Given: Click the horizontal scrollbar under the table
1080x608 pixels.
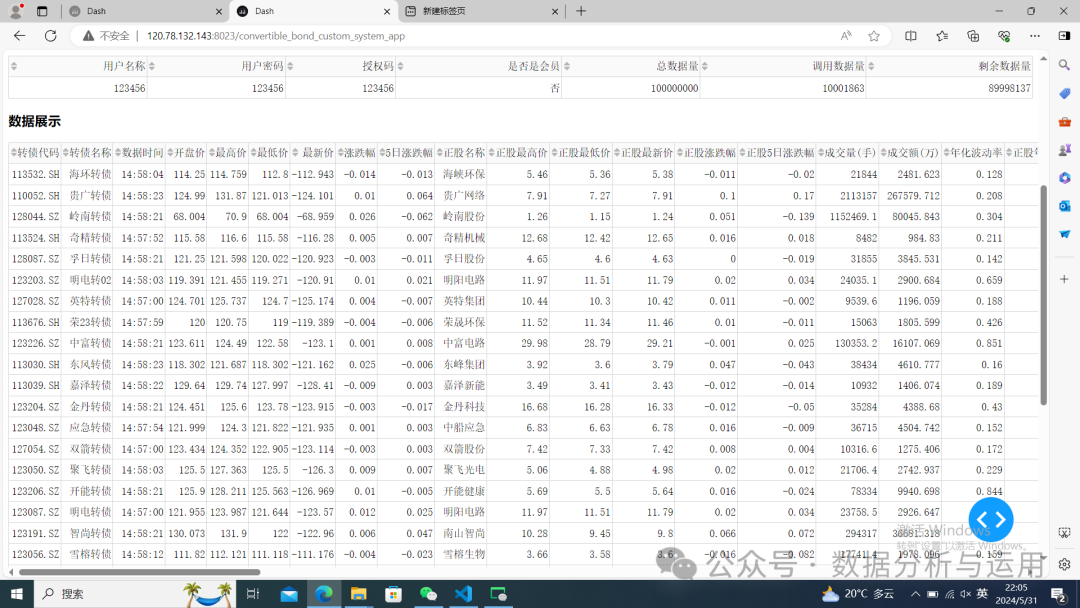Looking at the screenshot, I should pyautogui.click(x=139, y=572).
